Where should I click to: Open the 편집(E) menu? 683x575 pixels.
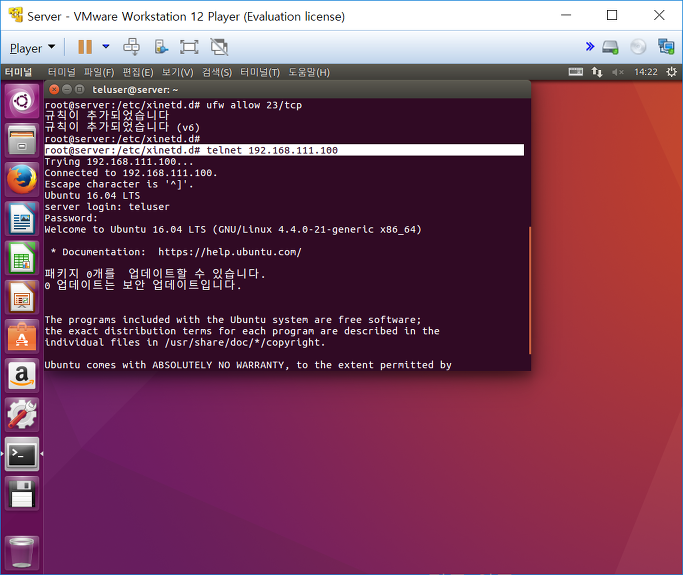[x=138, y=72]
